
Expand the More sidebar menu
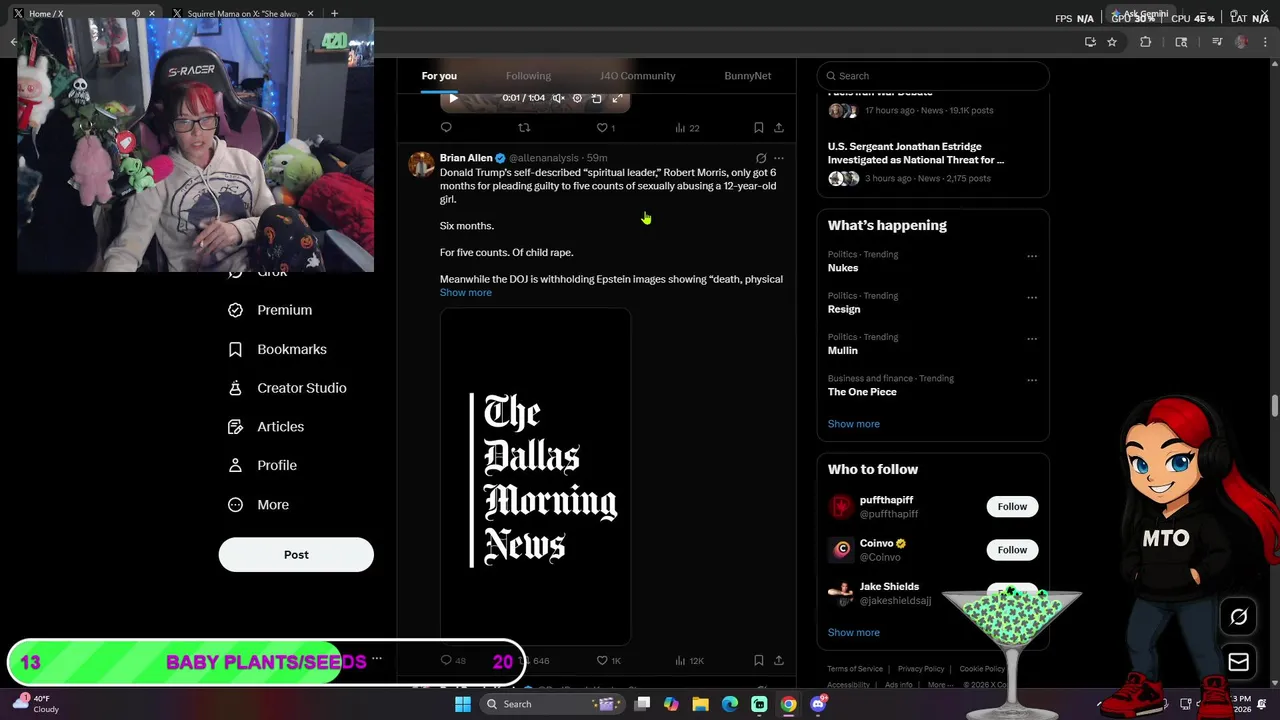pos(259,505)
